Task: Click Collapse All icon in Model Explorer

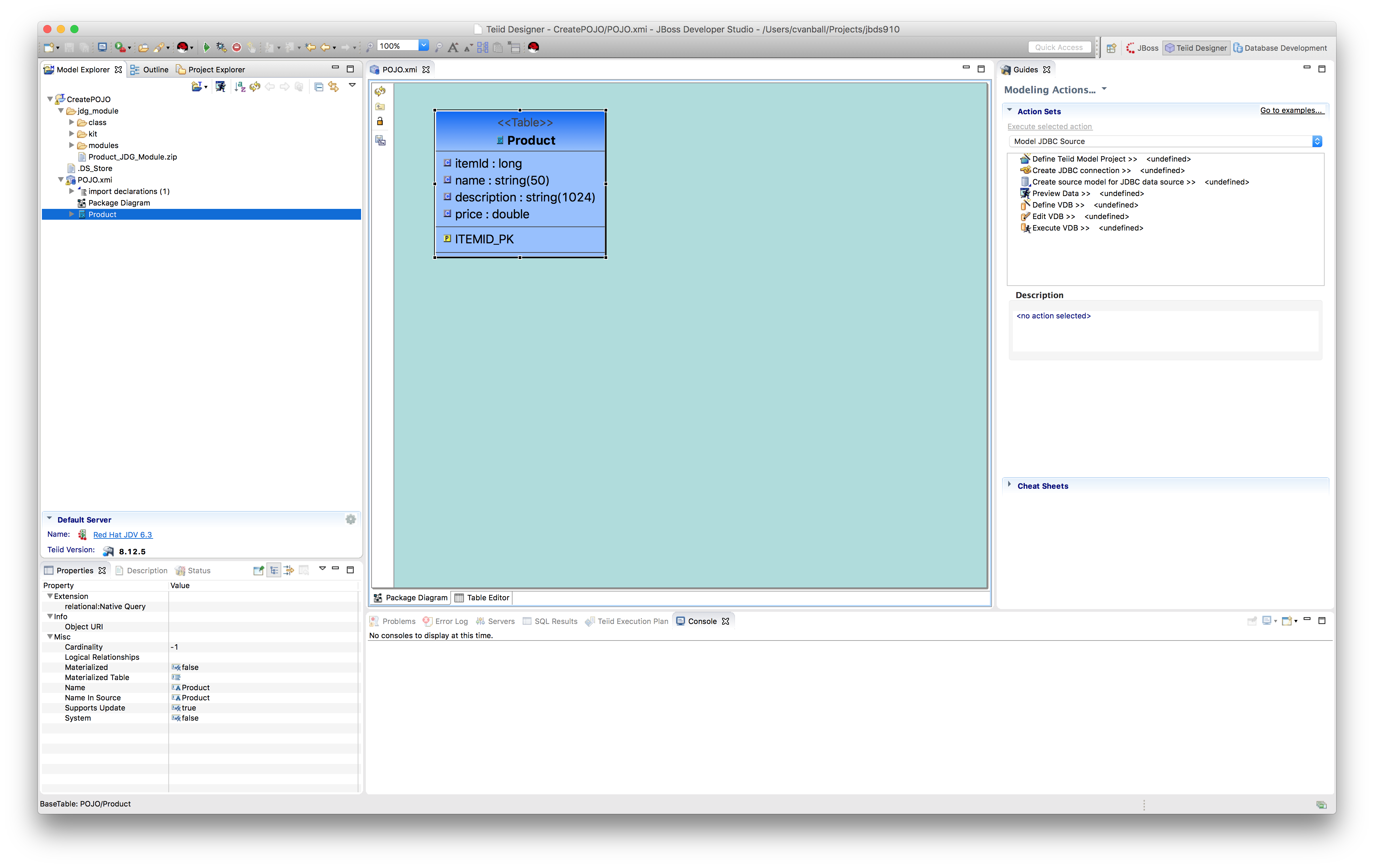Action: (318, 87)
